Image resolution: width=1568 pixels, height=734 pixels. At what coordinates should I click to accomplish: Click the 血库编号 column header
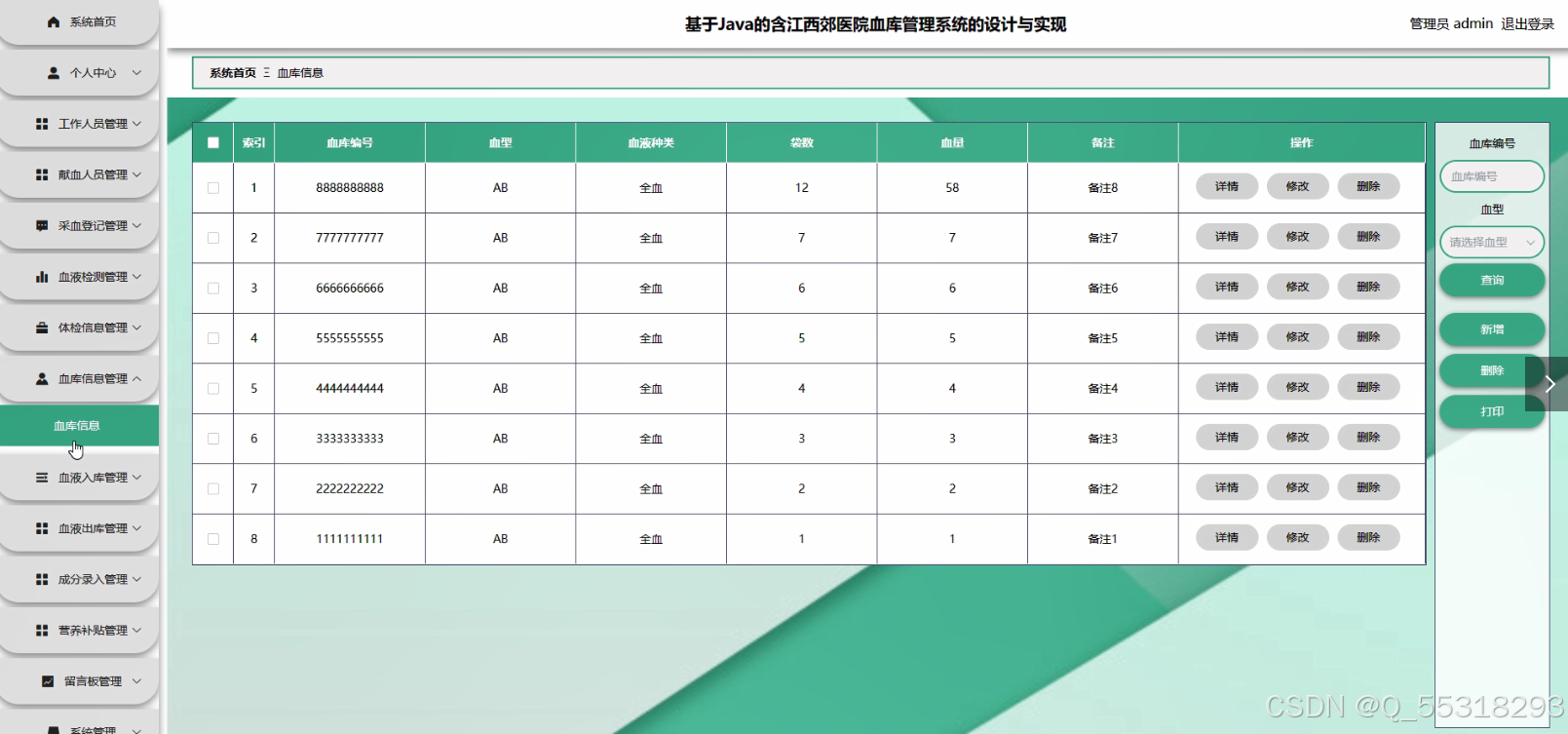pyautogui.click(x=350, y=142)
